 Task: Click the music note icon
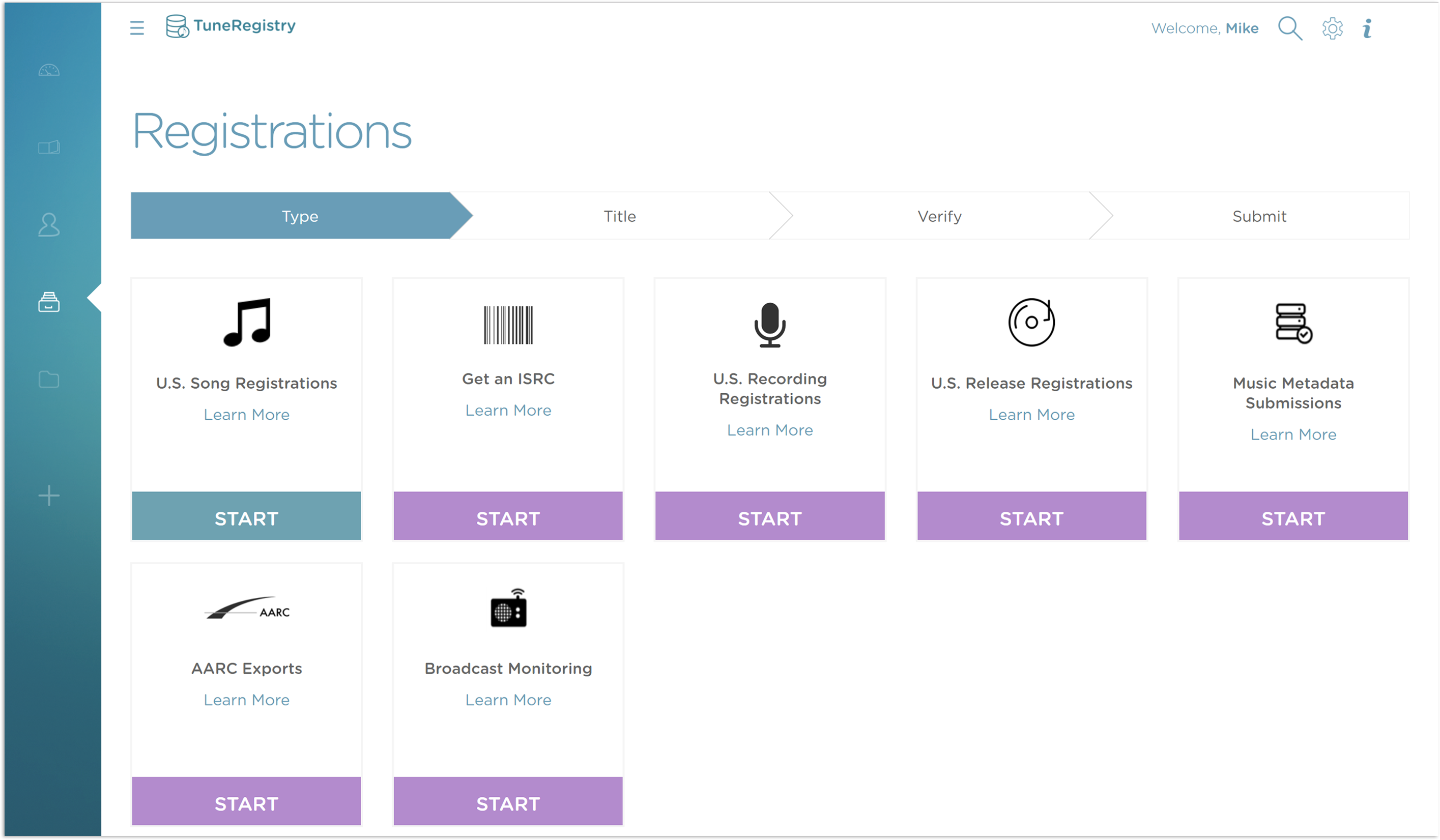[247, 322]
